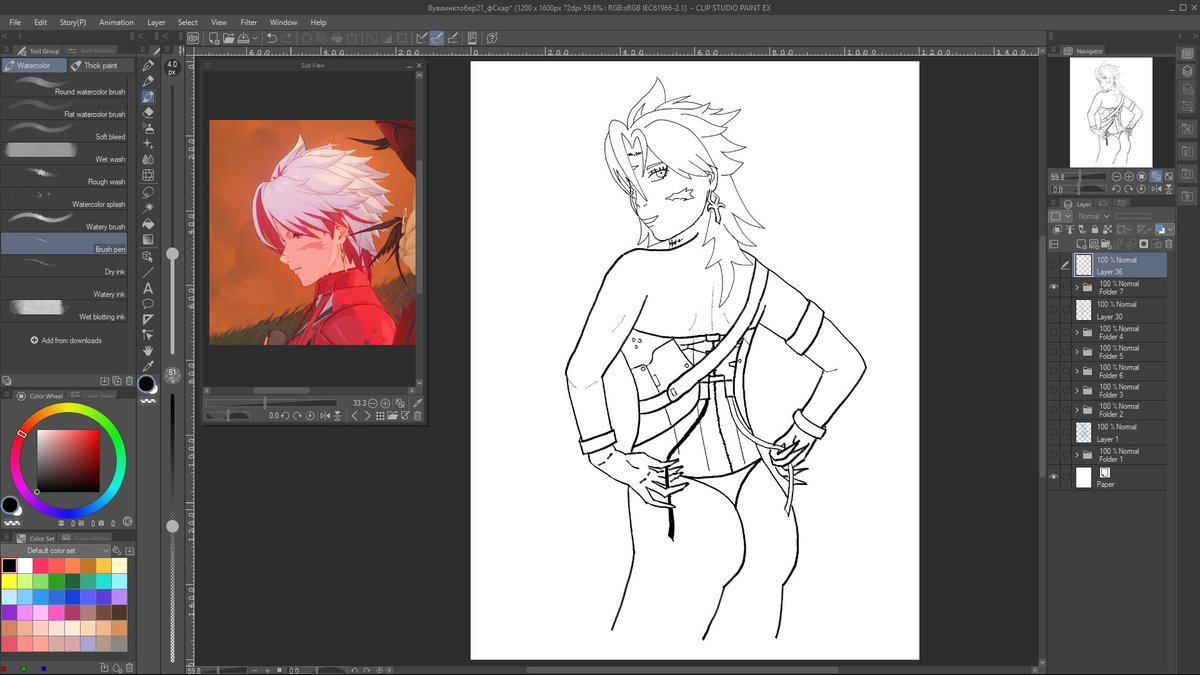Open the Default color set dropdown

coord(58,551)
